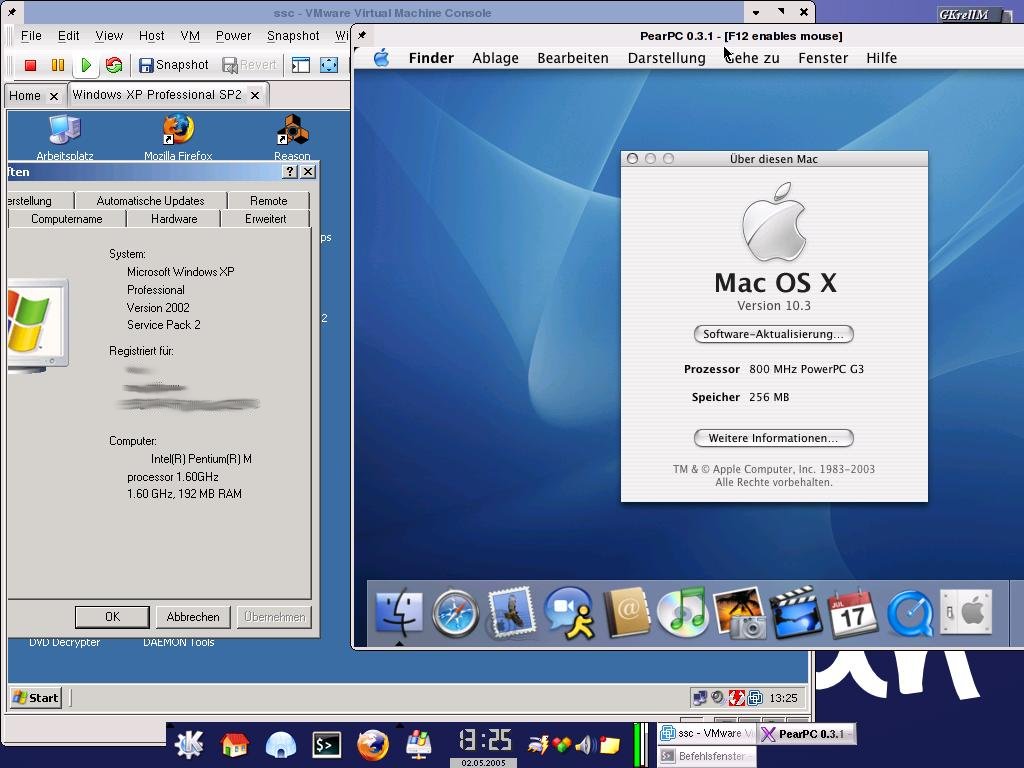The width and height of the screenshot is (1024, 768).
Task: Switch to Befehlsfenster taskbar entry
Action: click(706, 756)
